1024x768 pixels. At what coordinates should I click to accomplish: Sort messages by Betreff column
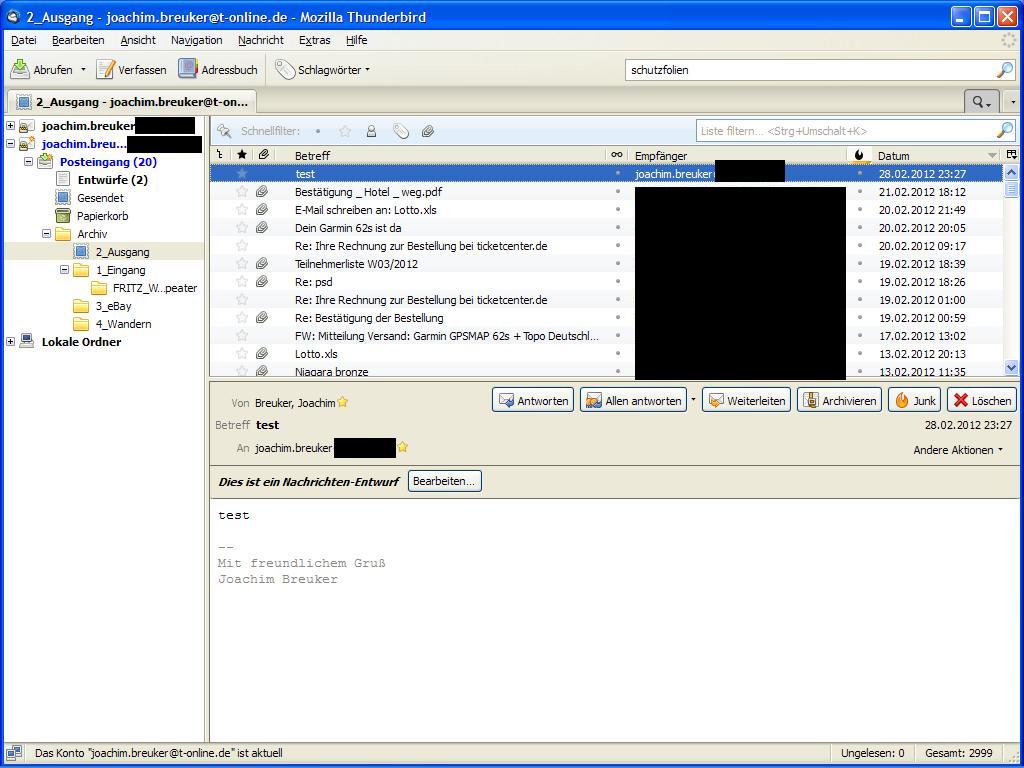point(442,155)
